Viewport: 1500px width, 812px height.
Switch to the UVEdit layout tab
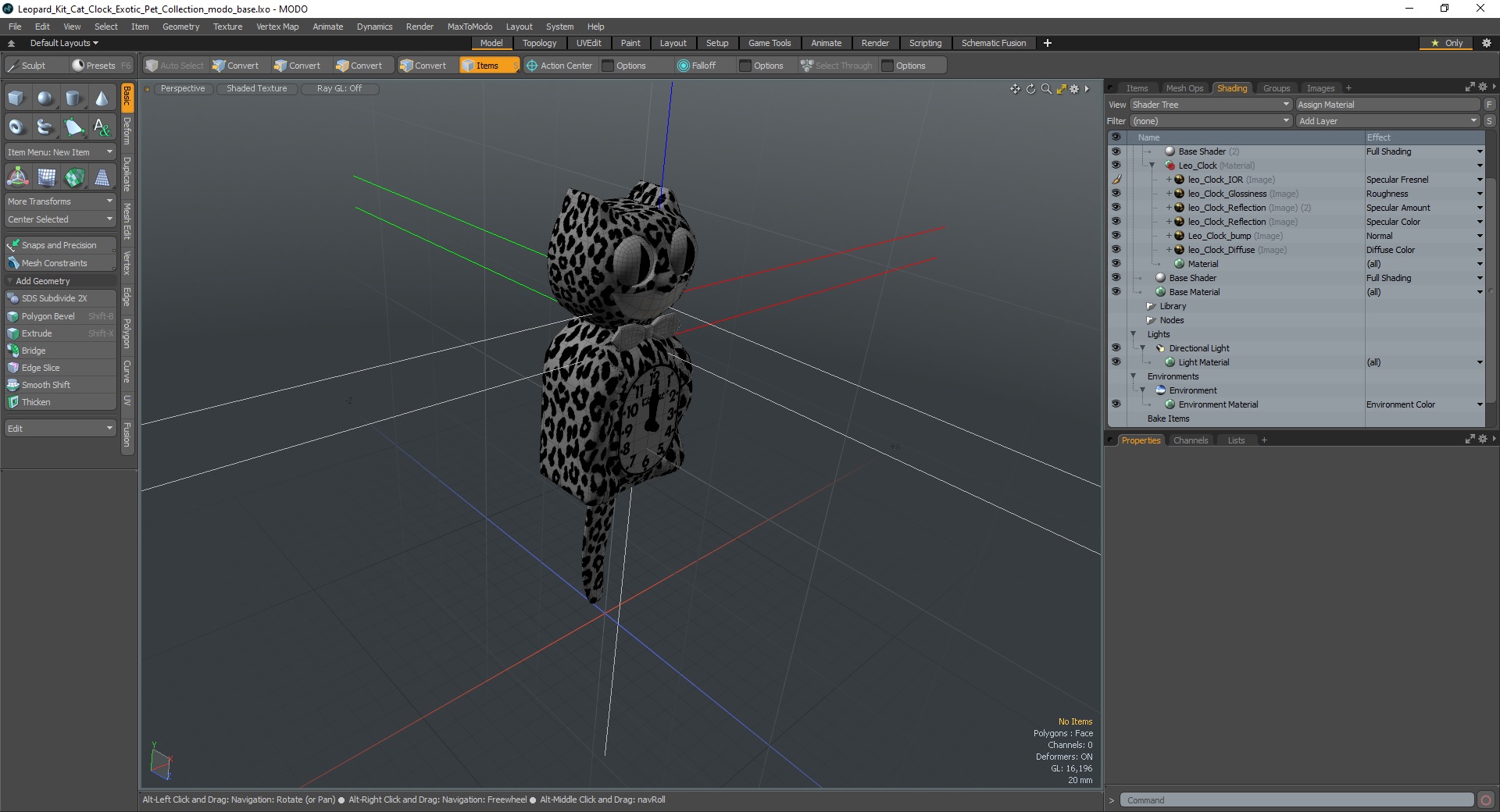click(x=588, y=43)
